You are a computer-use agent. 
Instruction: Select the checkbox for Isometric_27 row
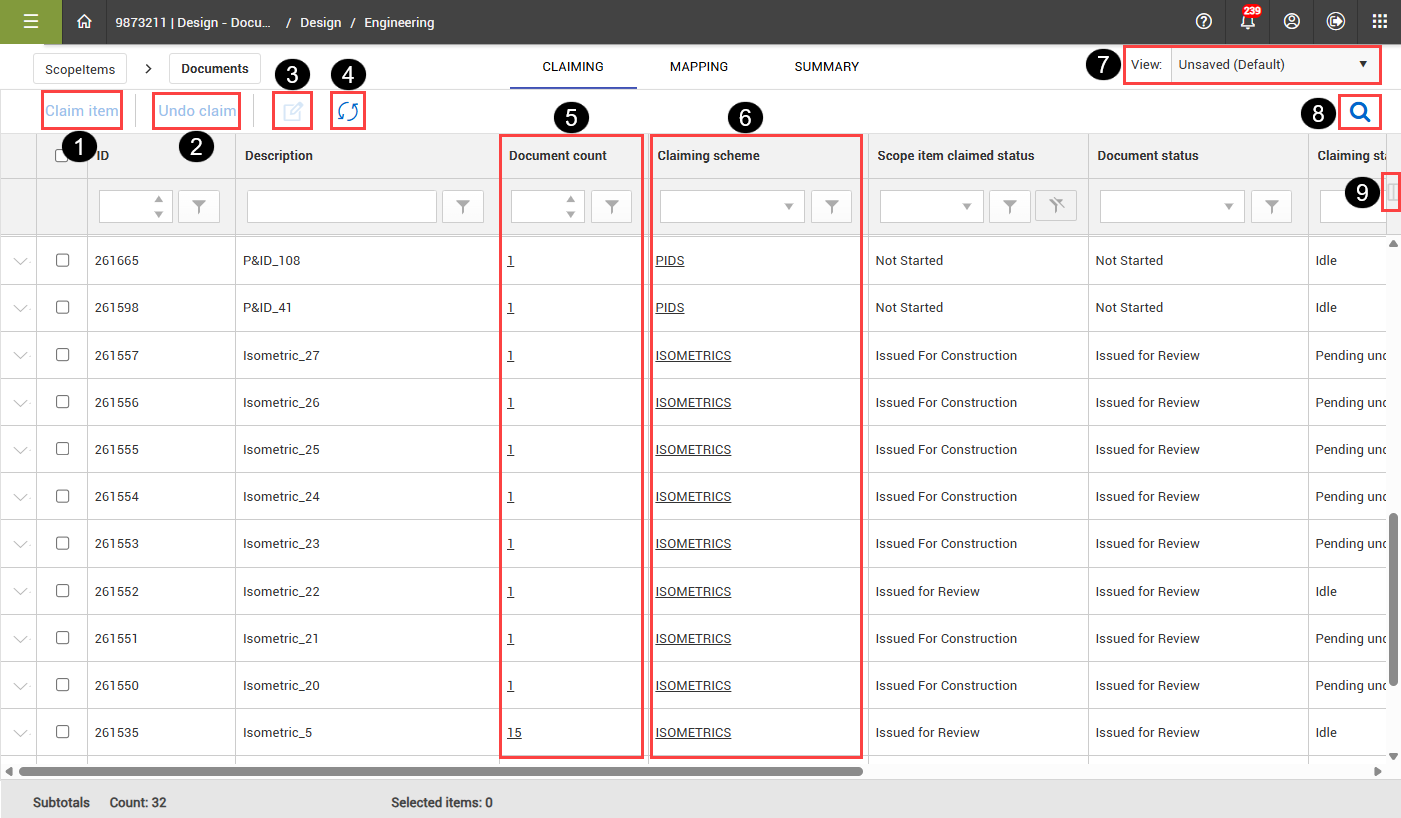click(63, 355)
